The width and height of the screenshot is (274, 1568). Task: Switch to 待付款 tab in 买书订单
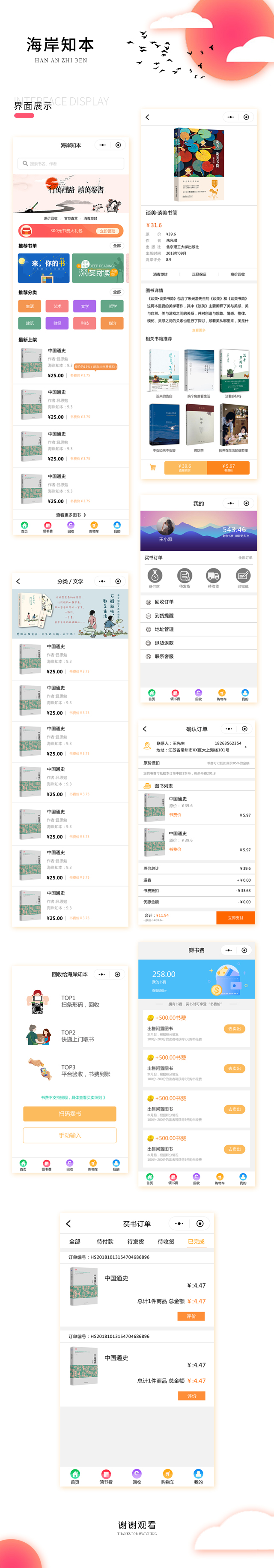105,1242
